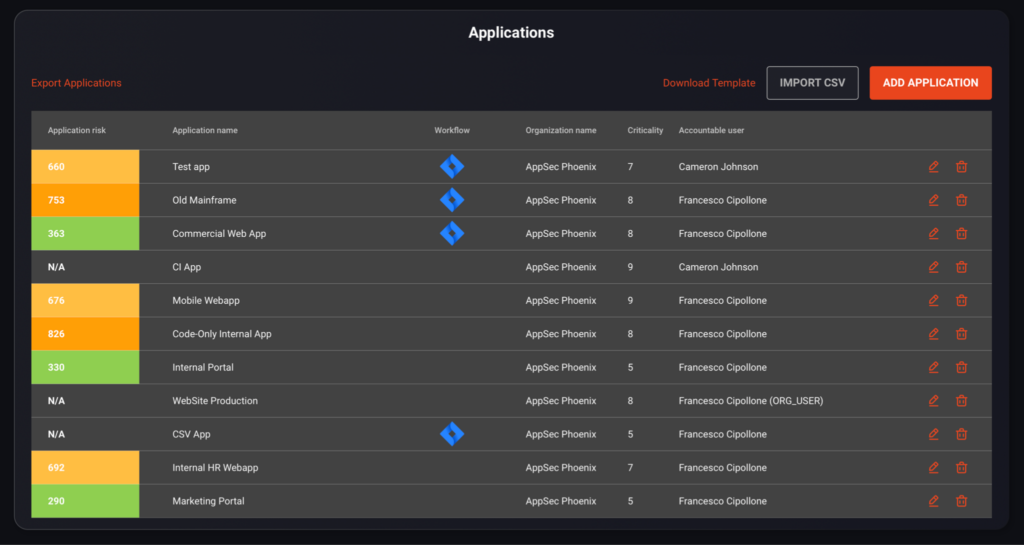Viewport: 1024px width, 545px height.
Task: Select the 290 risk score cell
Action: pyautogui.click(x=85, y=501)
